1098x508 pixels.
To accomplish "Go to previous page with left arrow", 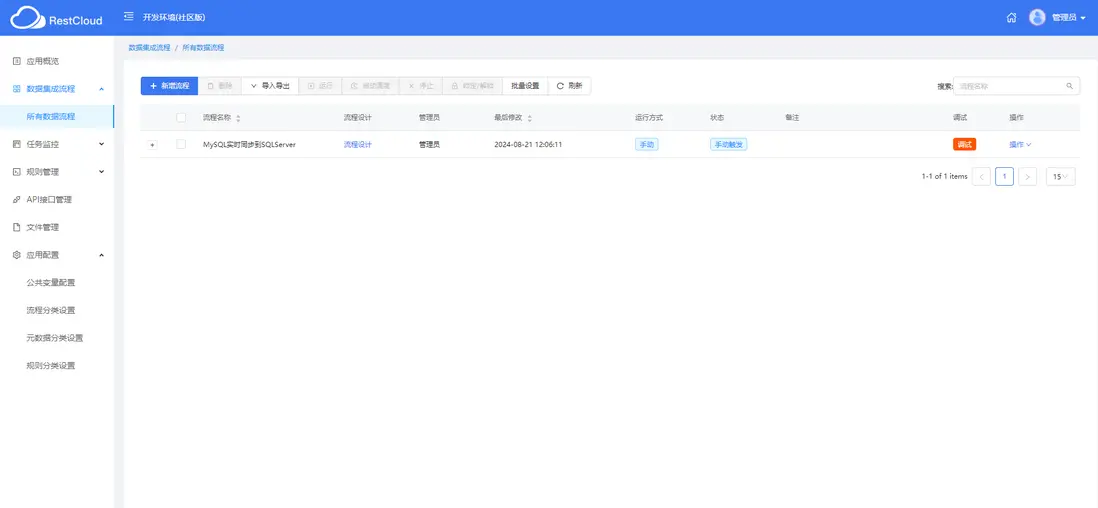I will click(981, 177).
